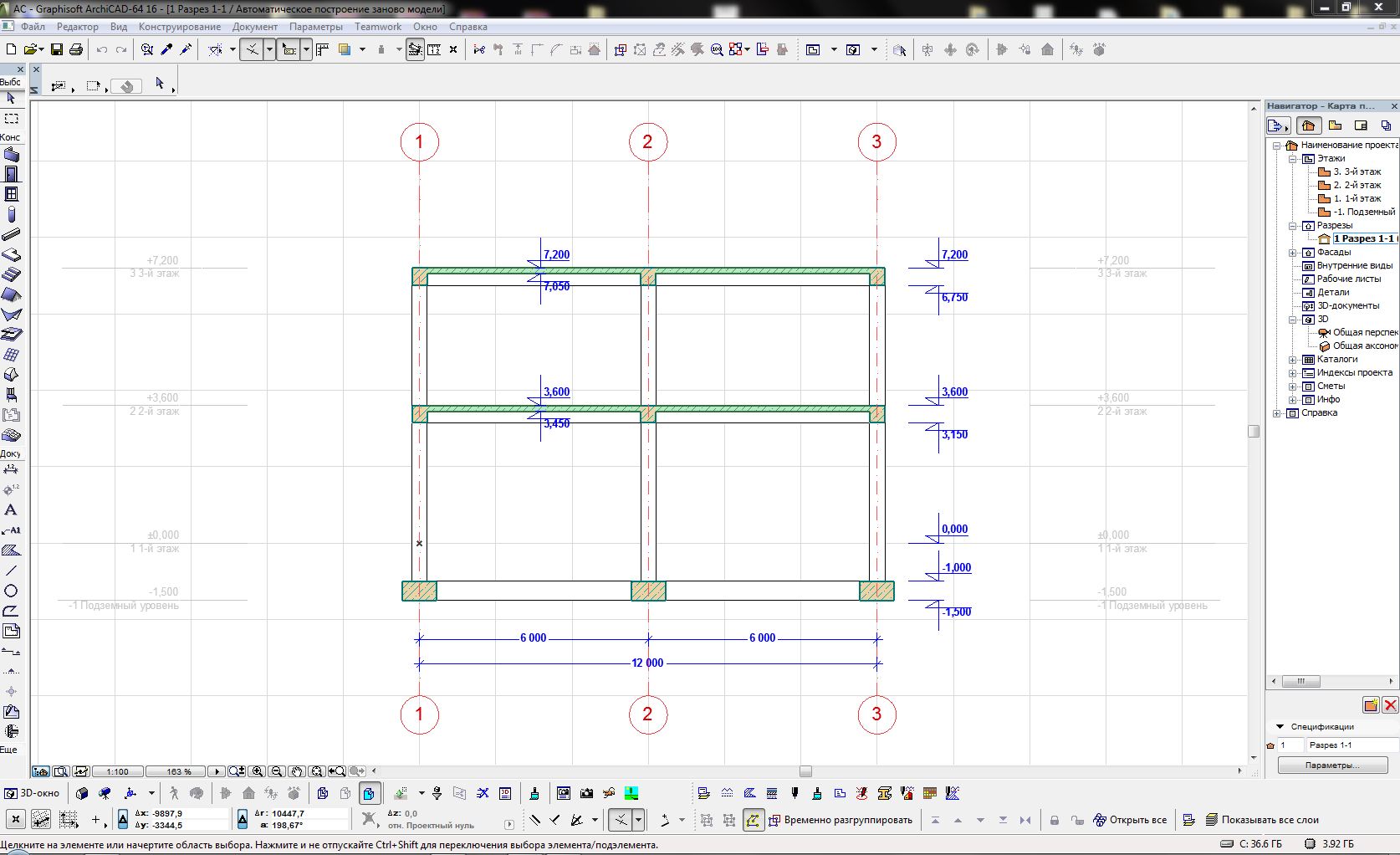The image size is (1400, 855).
Task: Open the Конструирование menu
Action: (x=180, y=27)
